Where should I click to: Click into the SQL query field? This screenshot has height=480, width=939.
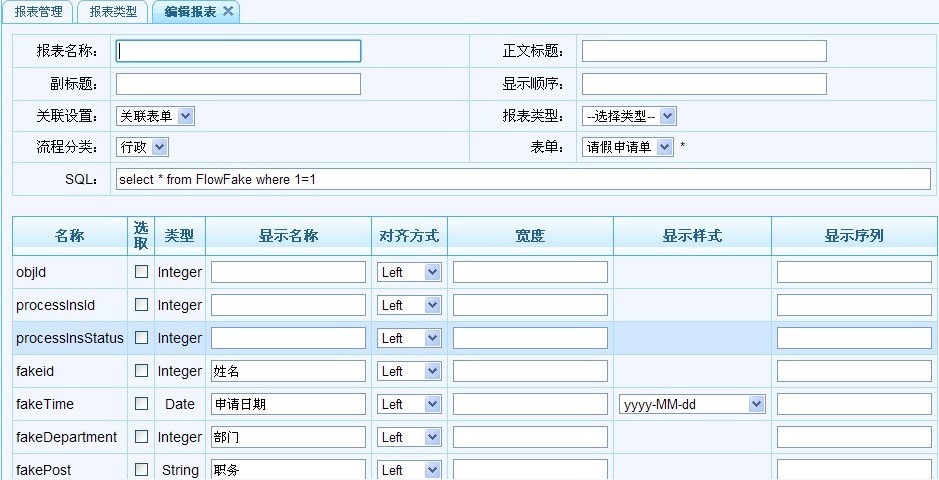click(522, 179)
